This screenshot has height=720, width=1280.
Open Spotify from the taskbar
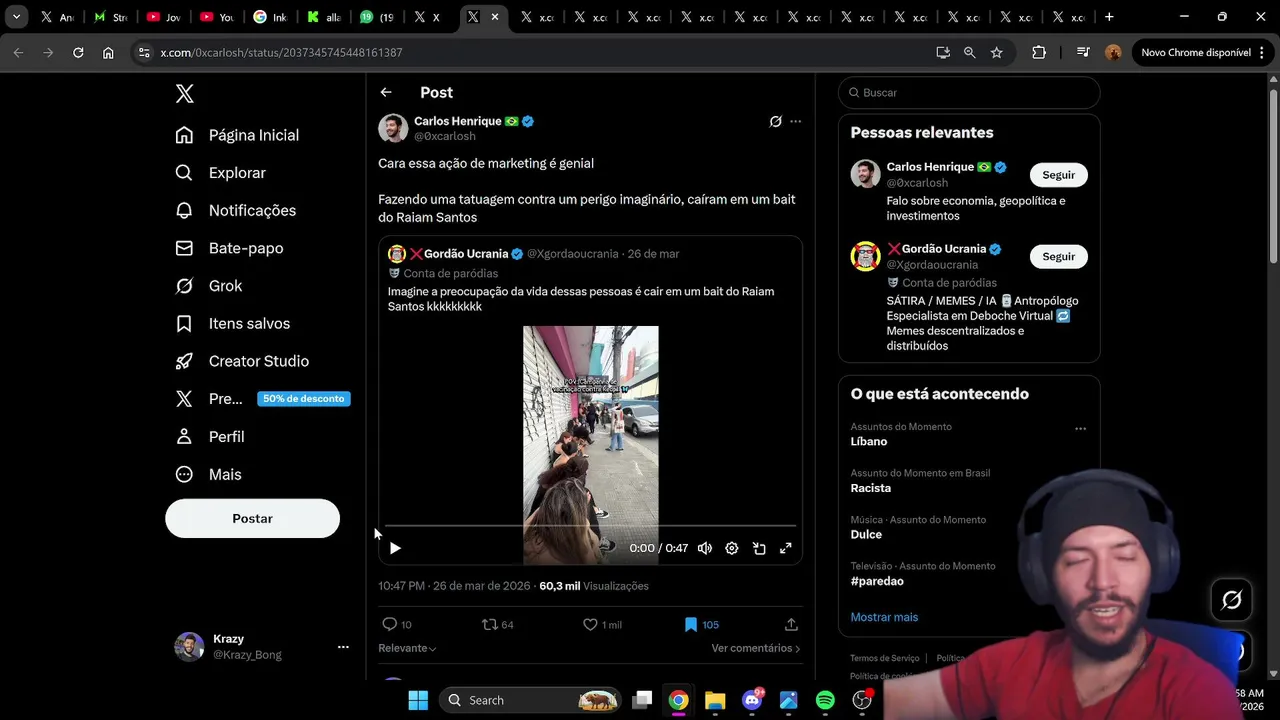click(x=825, y=700)
